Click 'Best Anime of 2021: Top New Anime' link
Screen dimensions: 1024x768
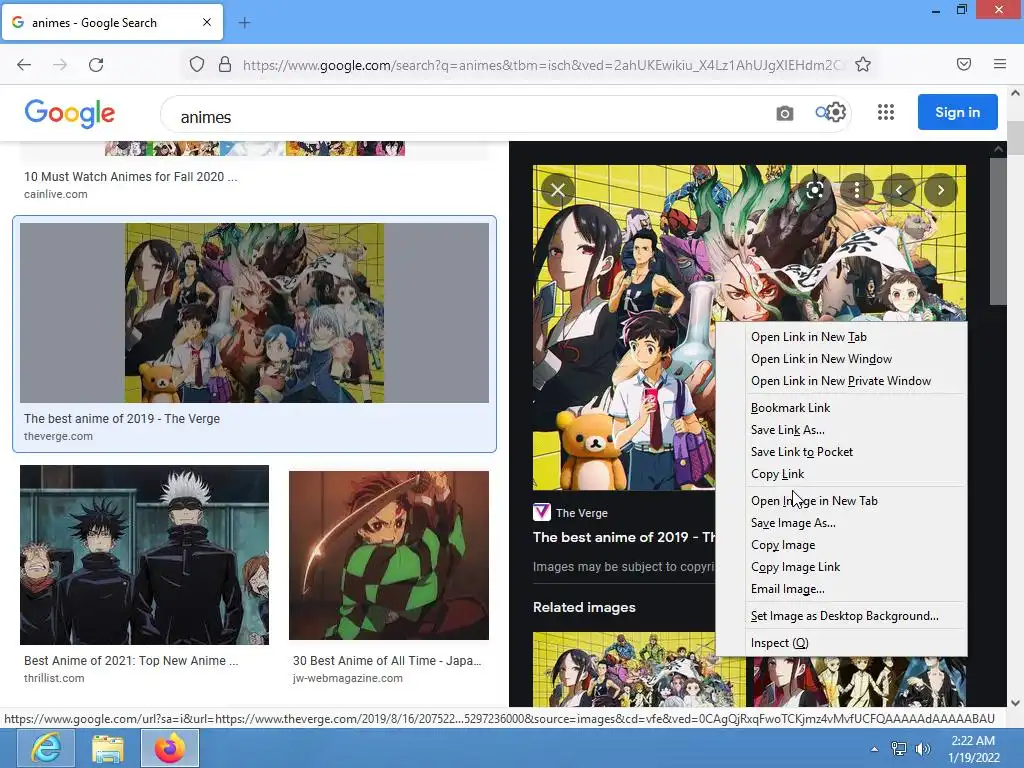131,661
